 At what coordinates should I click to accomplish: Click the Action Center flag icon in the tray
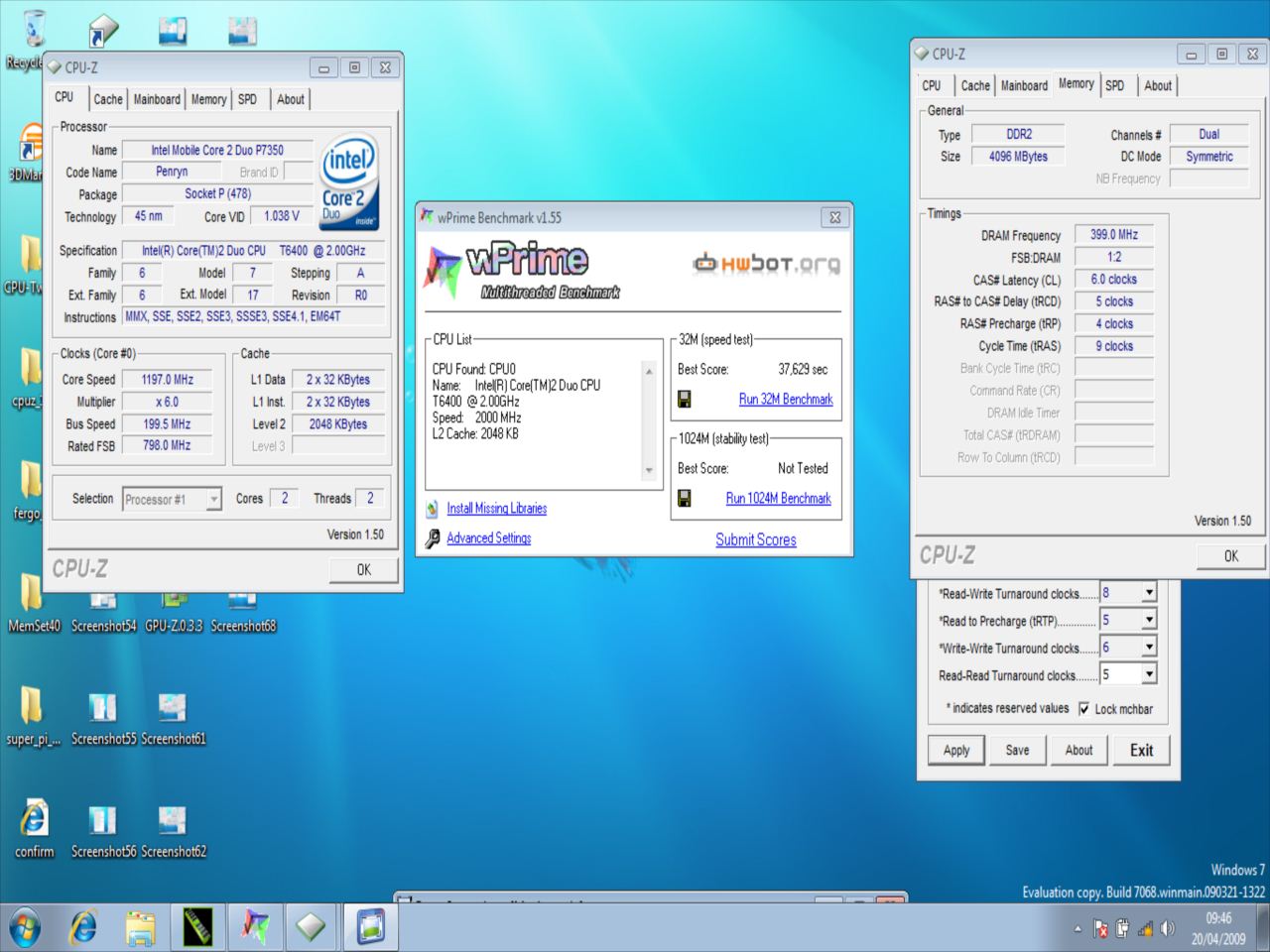pyautogui.click(x=1100, y=929)
